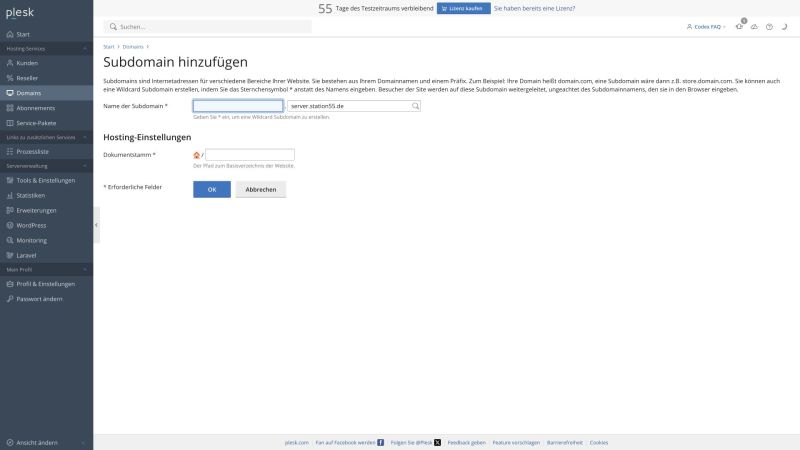Click the Monitoring icon
The height and width of the screenshot is (450, 800).
[x=10, y=240]
